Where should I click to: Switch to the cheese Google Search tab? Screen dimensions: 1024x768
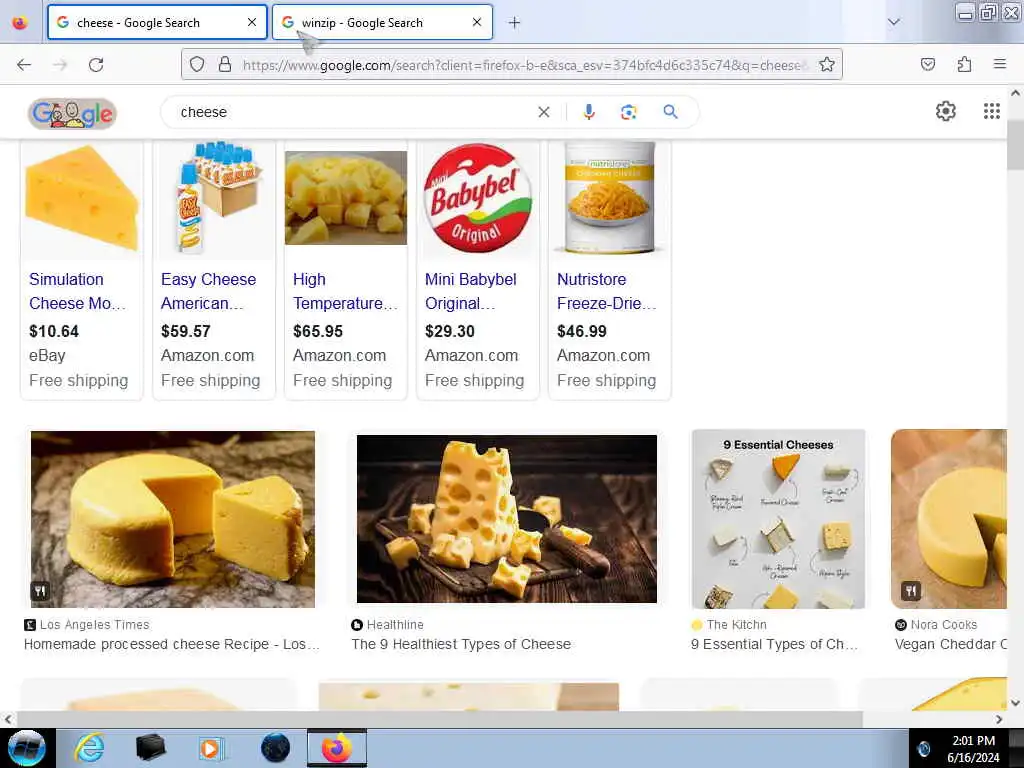(x=157, y=22)
